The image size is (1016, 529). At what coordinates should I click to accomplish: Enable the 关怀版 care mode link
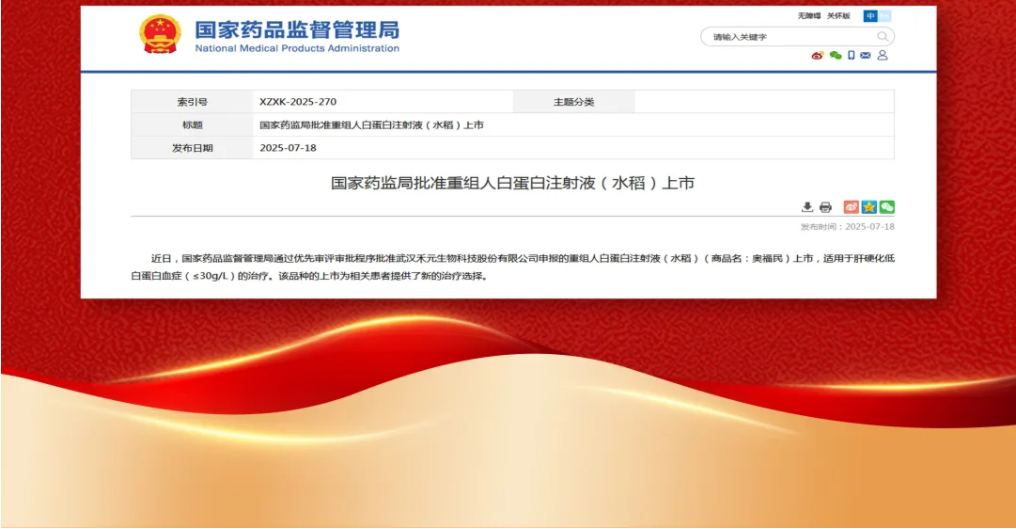coord(838,16)
